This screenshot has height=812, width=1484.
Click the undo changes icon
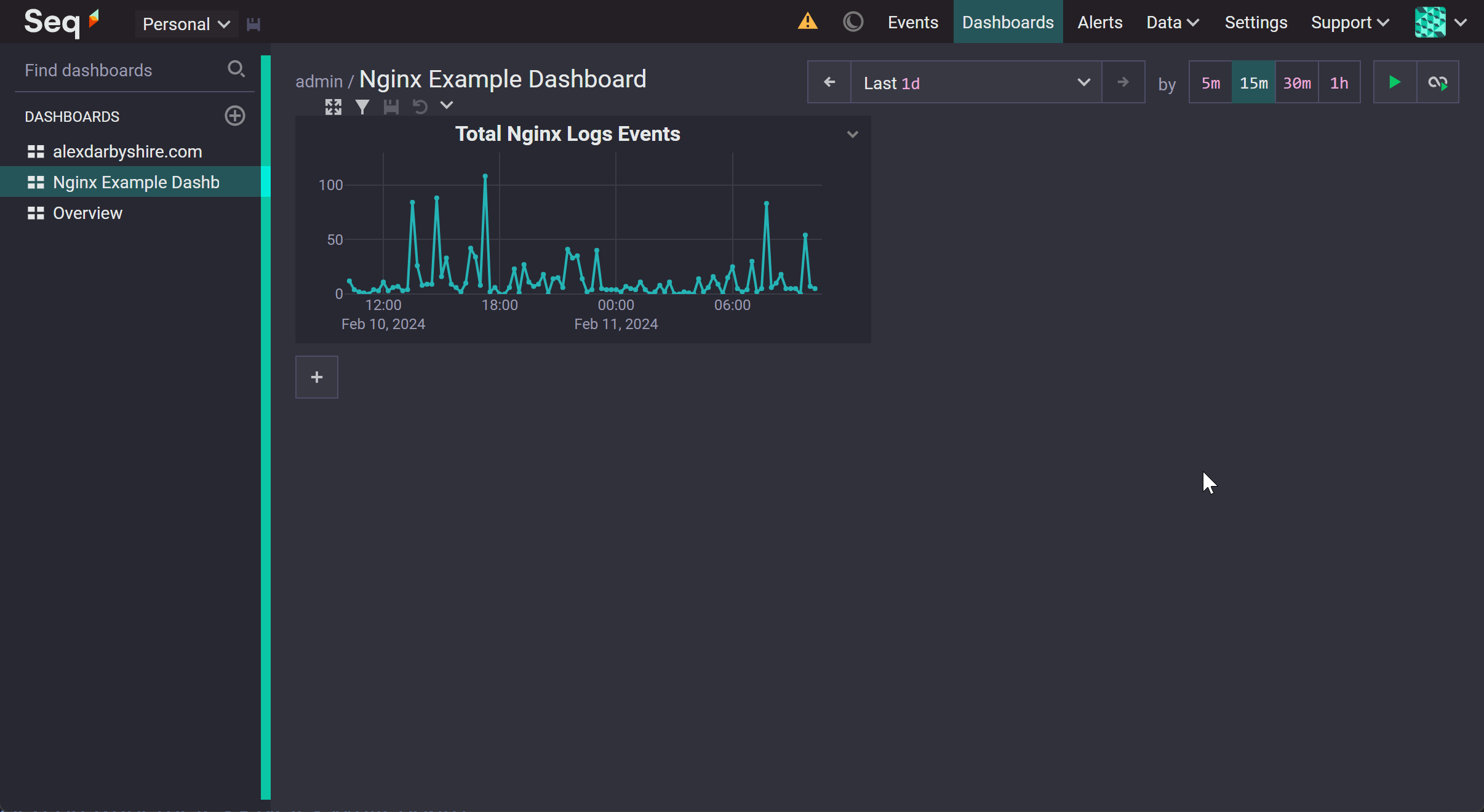(420, 107)
